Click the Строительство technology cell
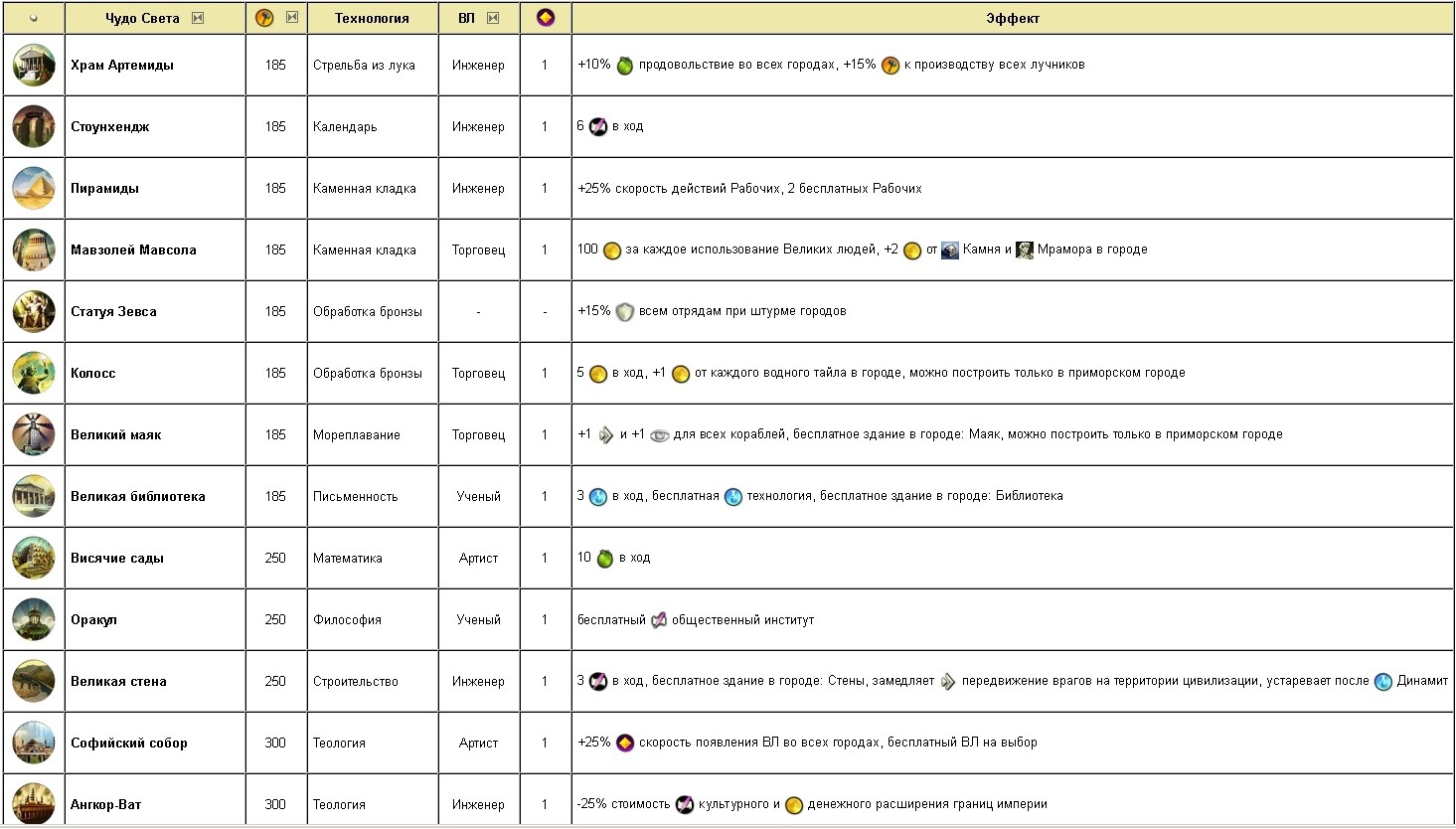Screen dimensions: 1456x829 coord(373,682)
